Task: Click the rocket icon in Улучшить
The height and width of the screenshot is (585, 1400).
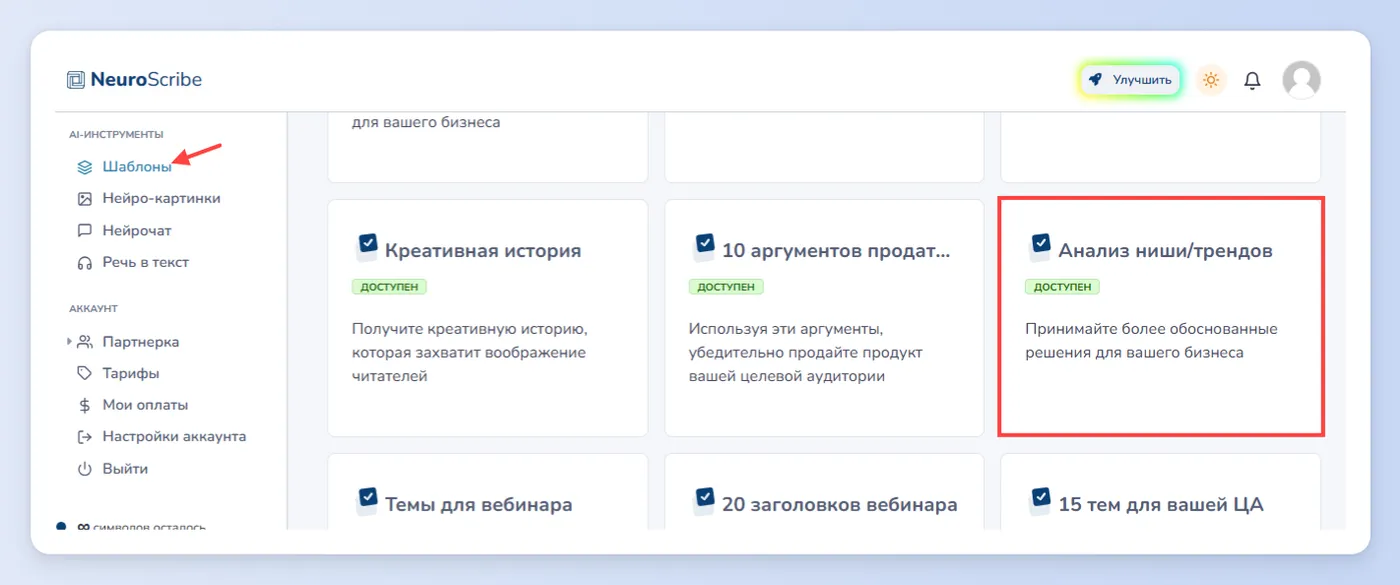Action: click(x=1096, y=80)
